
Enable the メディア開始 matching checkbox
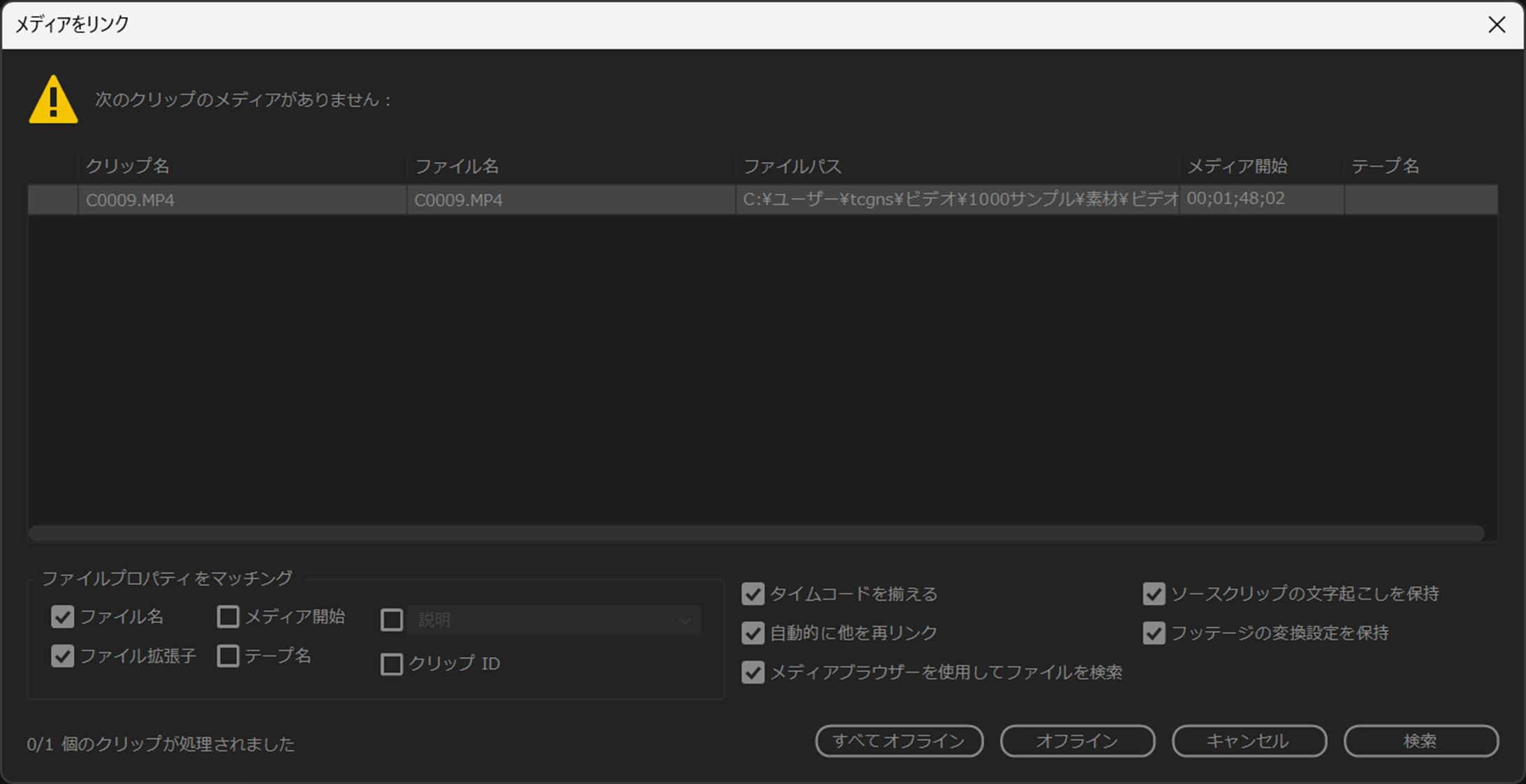click(x=228, y=617)
